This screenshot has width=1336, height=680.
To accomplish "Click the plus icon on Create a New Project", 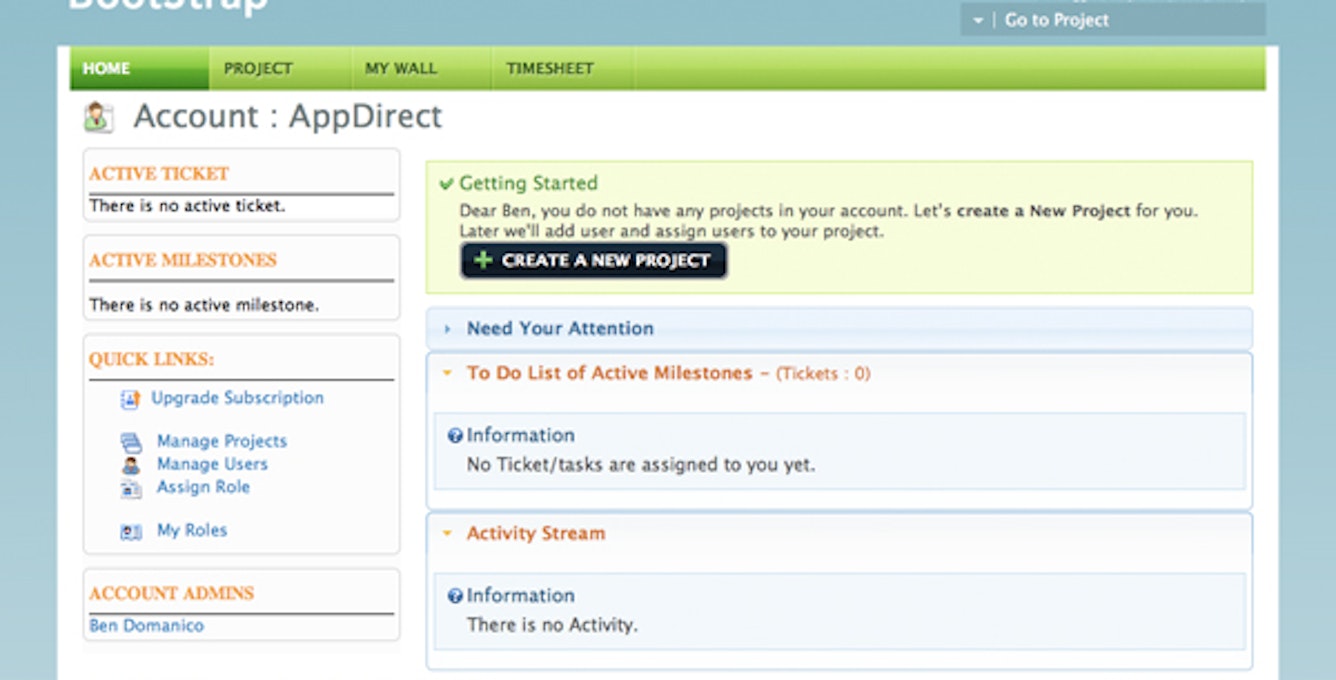I will (483, 260).
